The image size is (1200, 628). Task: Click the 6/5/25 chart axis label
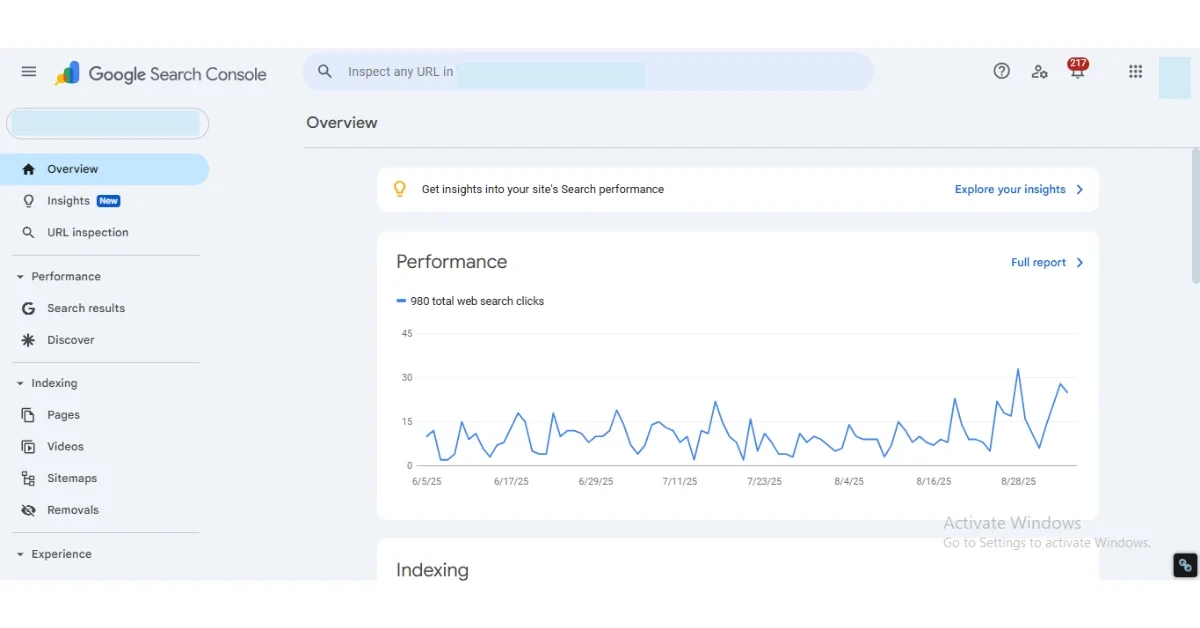click(427, 482)
